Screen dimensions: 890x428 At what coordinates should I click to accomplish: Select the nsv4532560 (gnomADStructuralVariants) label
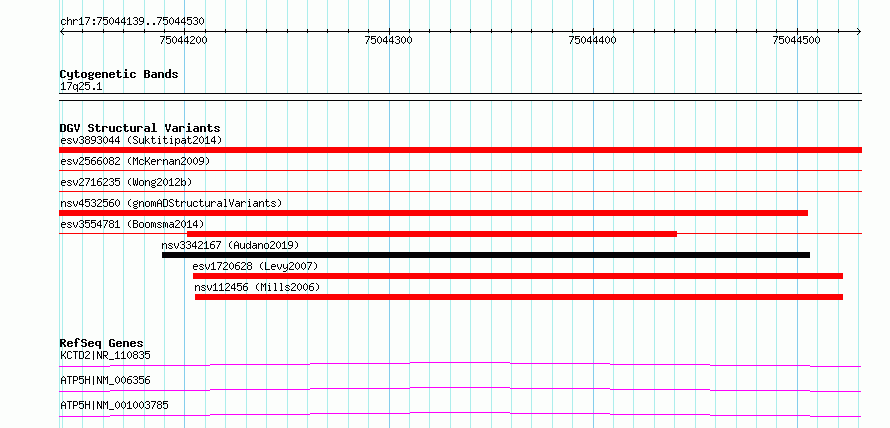point(171,203)
